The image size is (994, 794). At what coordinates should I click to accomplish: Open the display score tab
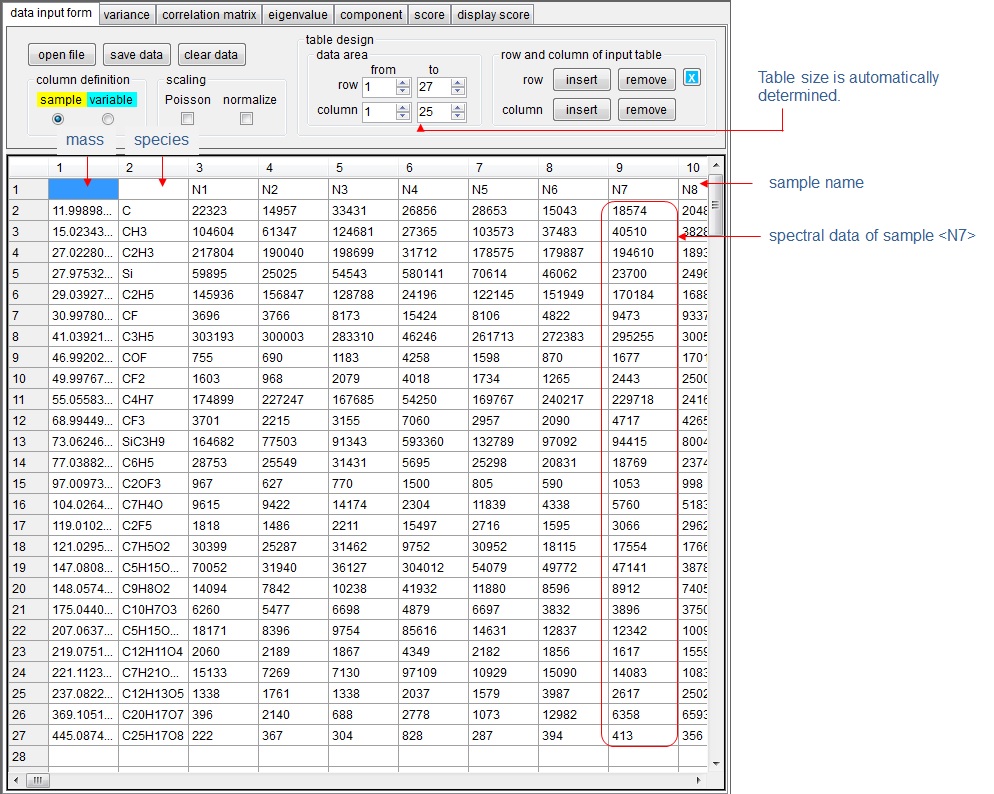[492, 14]
